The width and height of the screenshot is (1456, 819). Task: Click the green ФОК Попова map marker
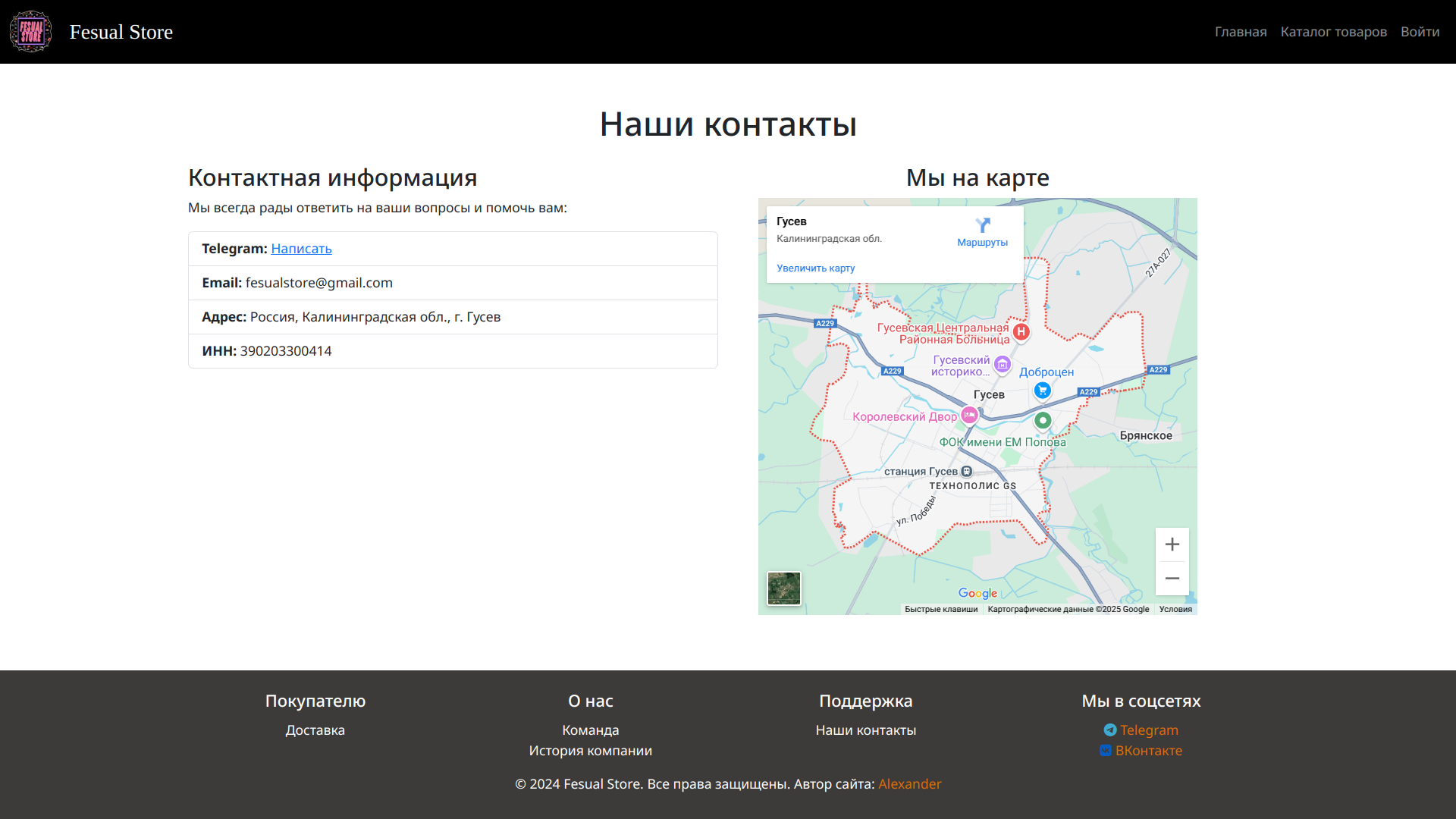(x=1043, y=420)
